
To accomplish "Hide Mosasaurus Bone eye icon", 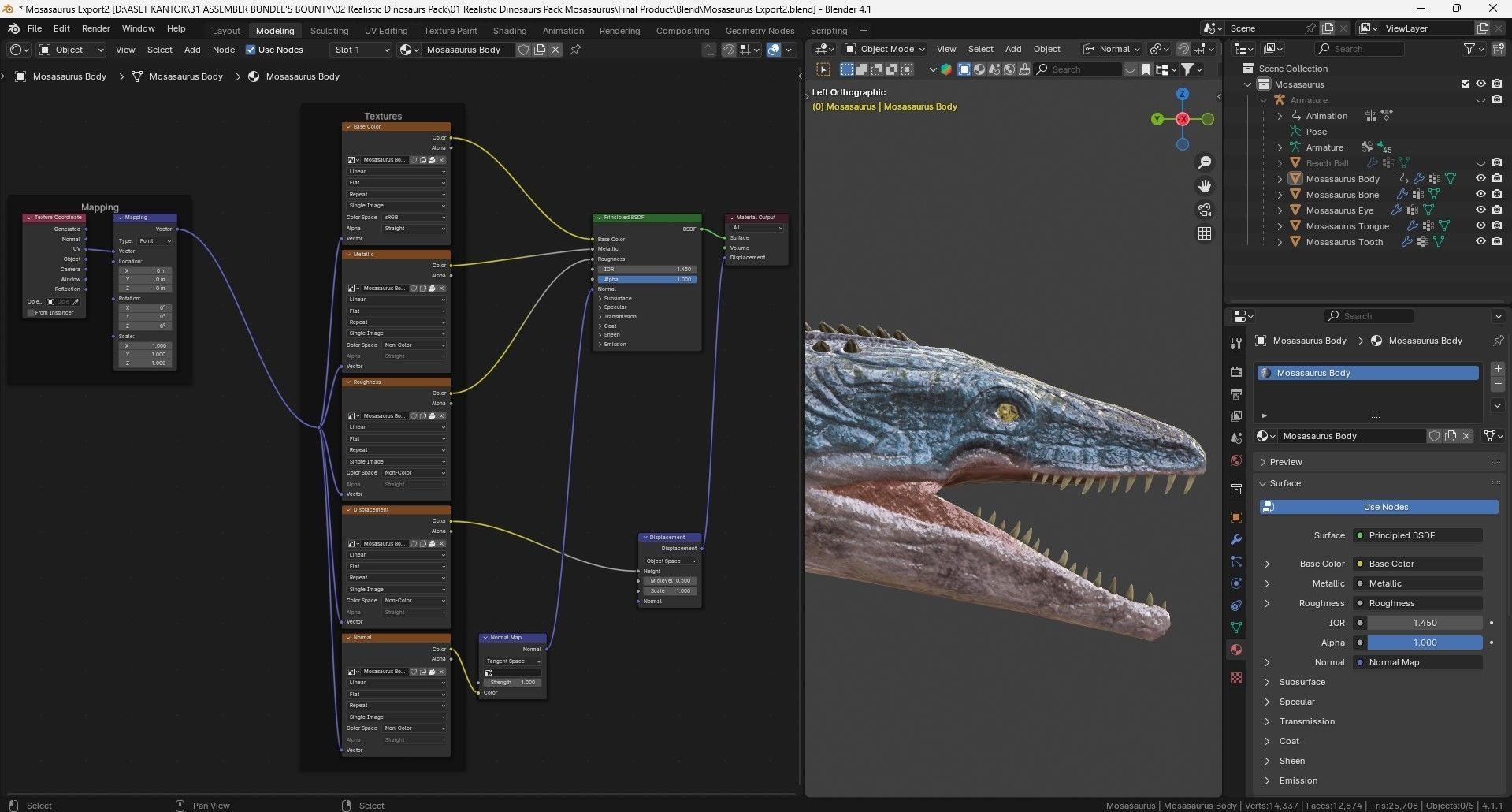I will tap(1480, 195).
